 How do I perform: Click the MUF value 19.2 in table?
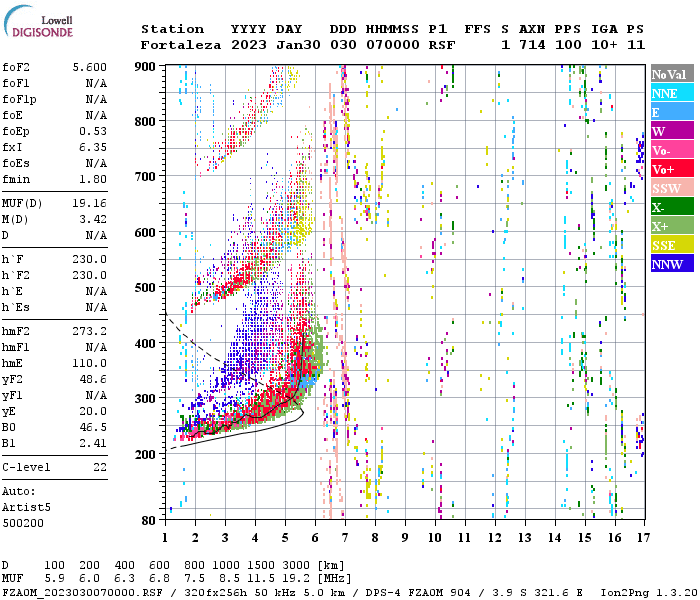point(296,579)
